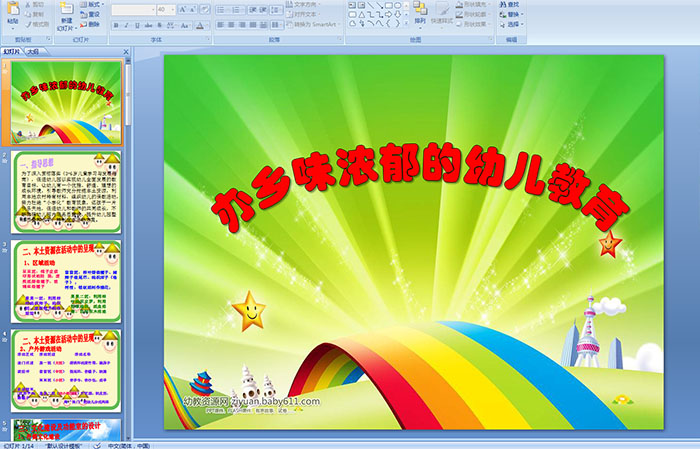Open the Shape Fill (形状填充) menu
This screenshot has height=449, width=700.
click(x=474, y=4)
